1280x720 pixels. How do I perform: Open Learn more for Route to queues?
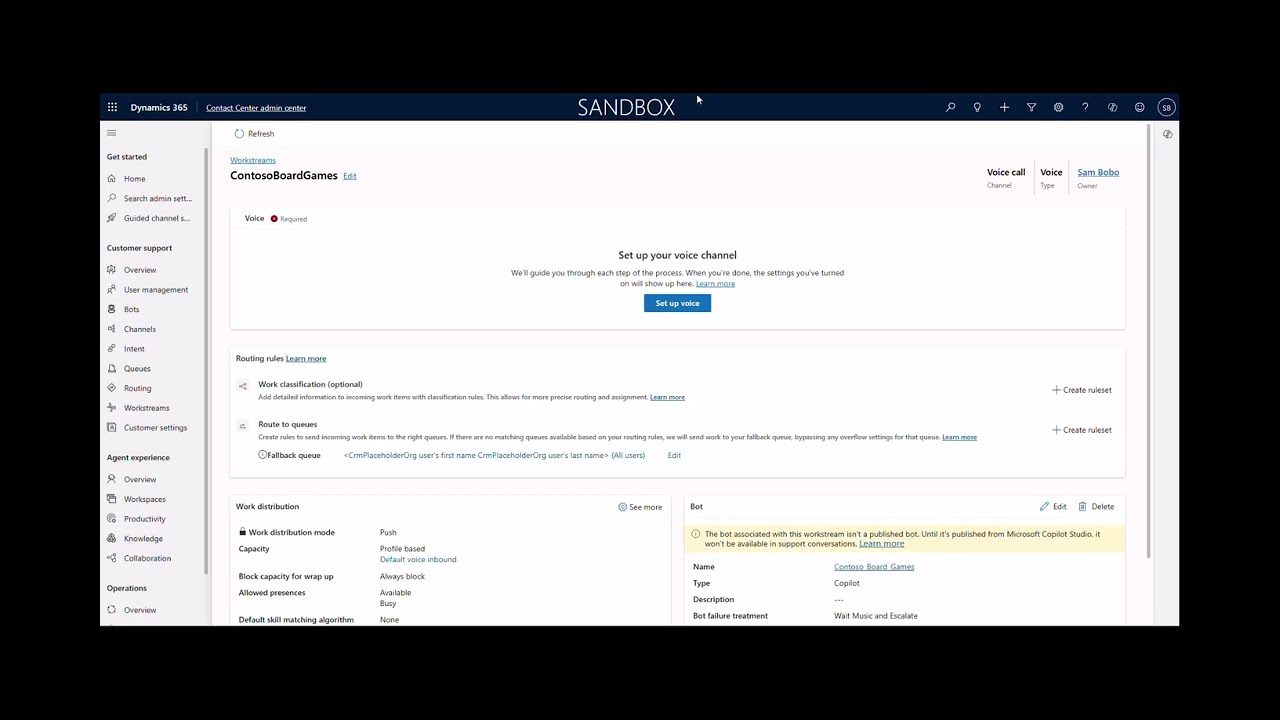click(959, 437)
